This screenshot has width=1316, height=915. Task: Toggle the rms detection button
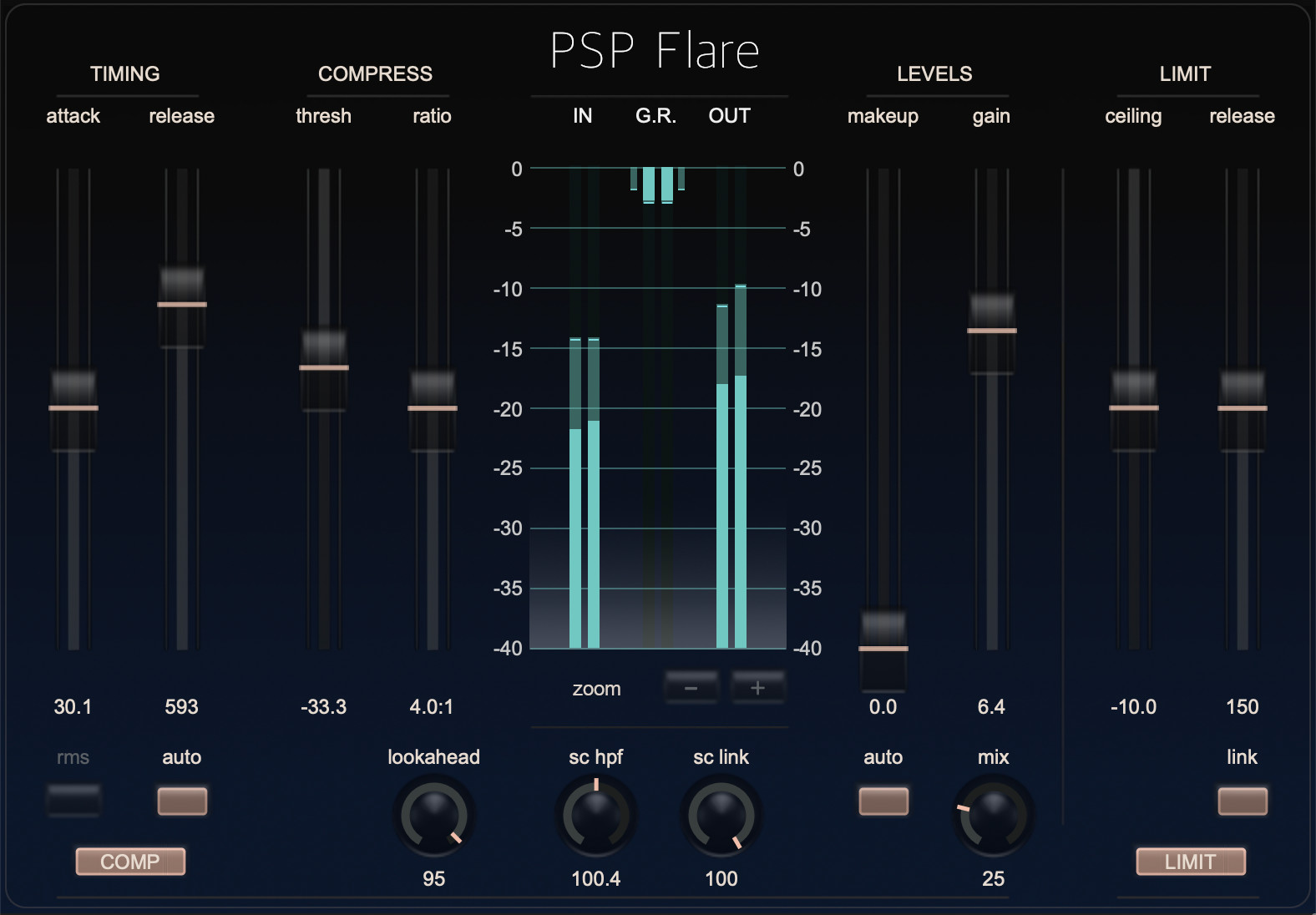point(73,800)
